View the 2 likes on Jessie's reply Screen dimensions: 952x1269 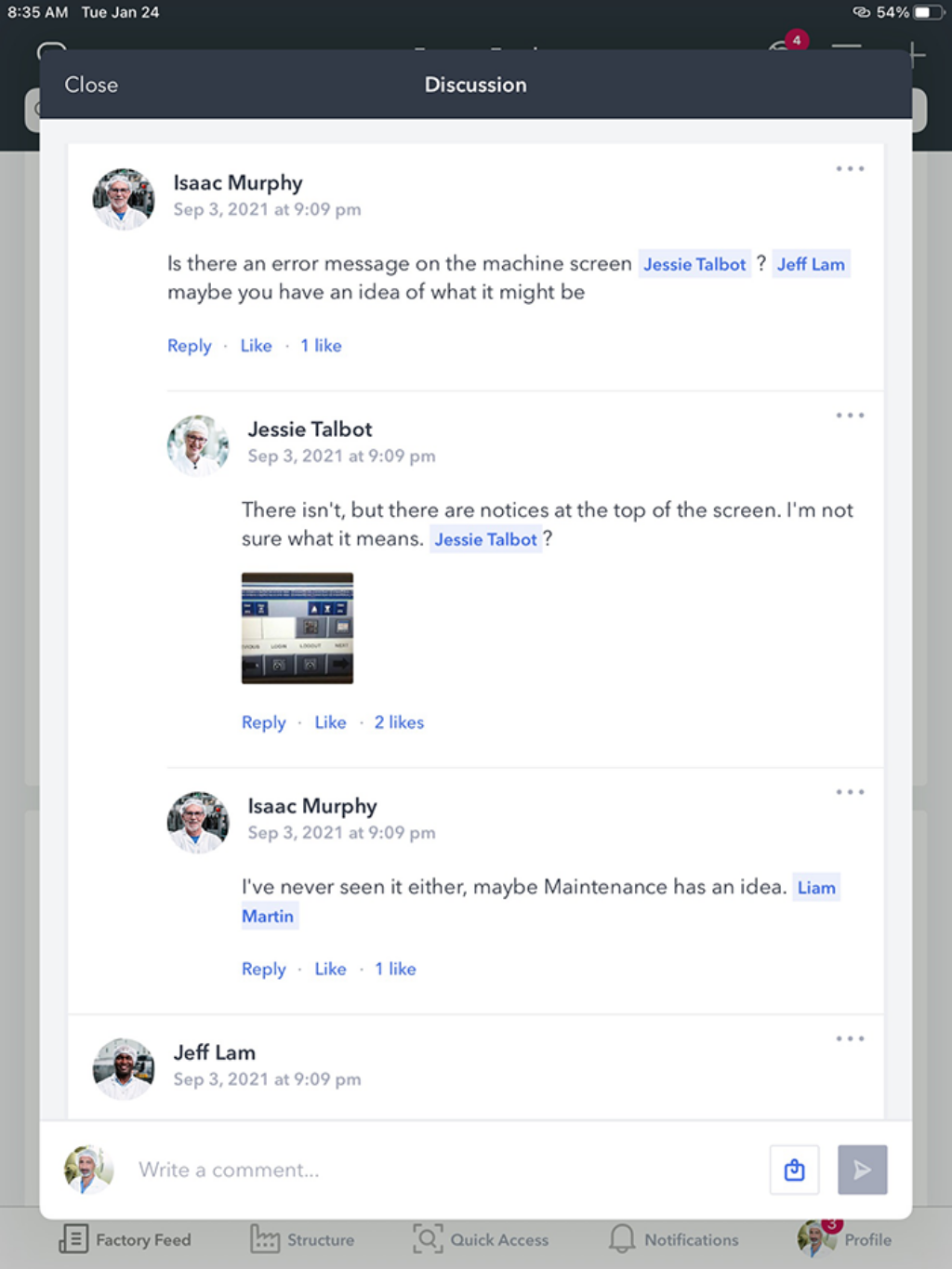[399, 722]
